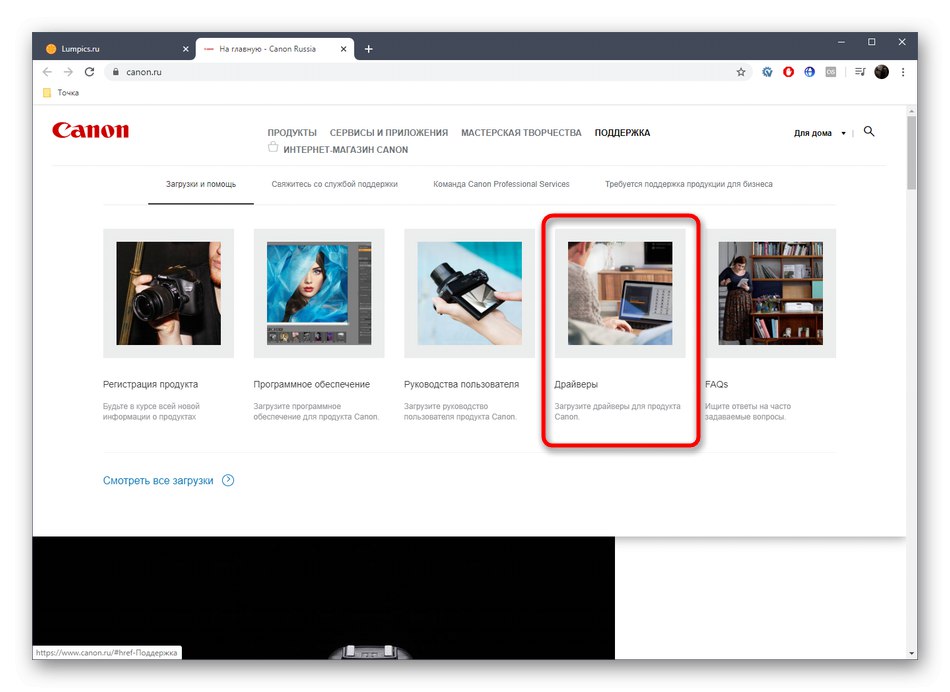Image resolution: width=950 pixels, height=692 pixels.
Task: Close the Lumpics.ru tab
Action: [x=185, y=49]
